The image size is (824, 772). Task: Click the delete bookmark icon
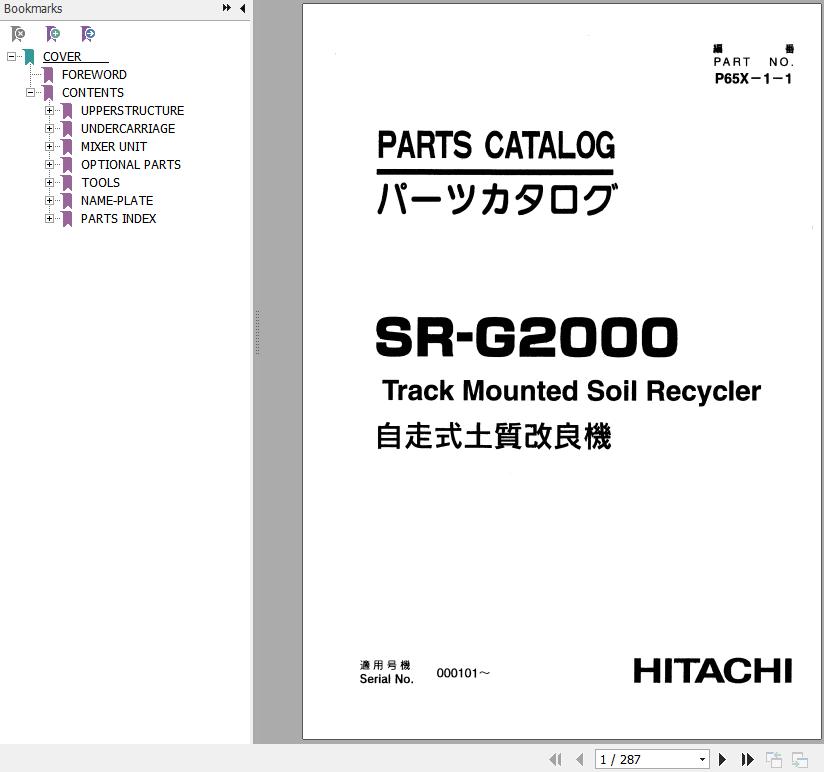(18, 34)
